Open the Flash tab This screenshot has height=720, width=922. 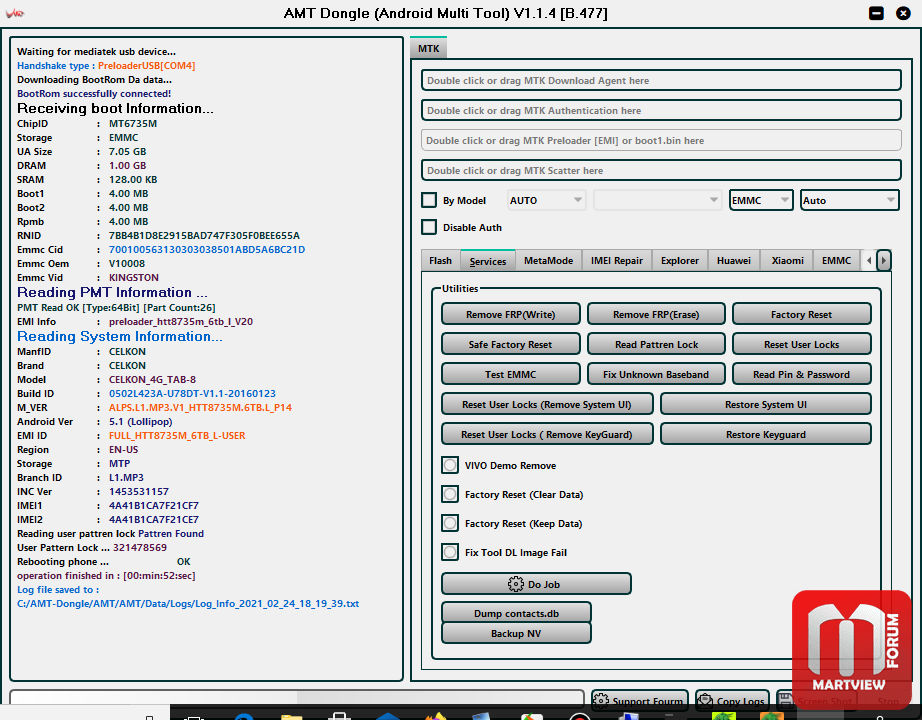coord(440,261)
